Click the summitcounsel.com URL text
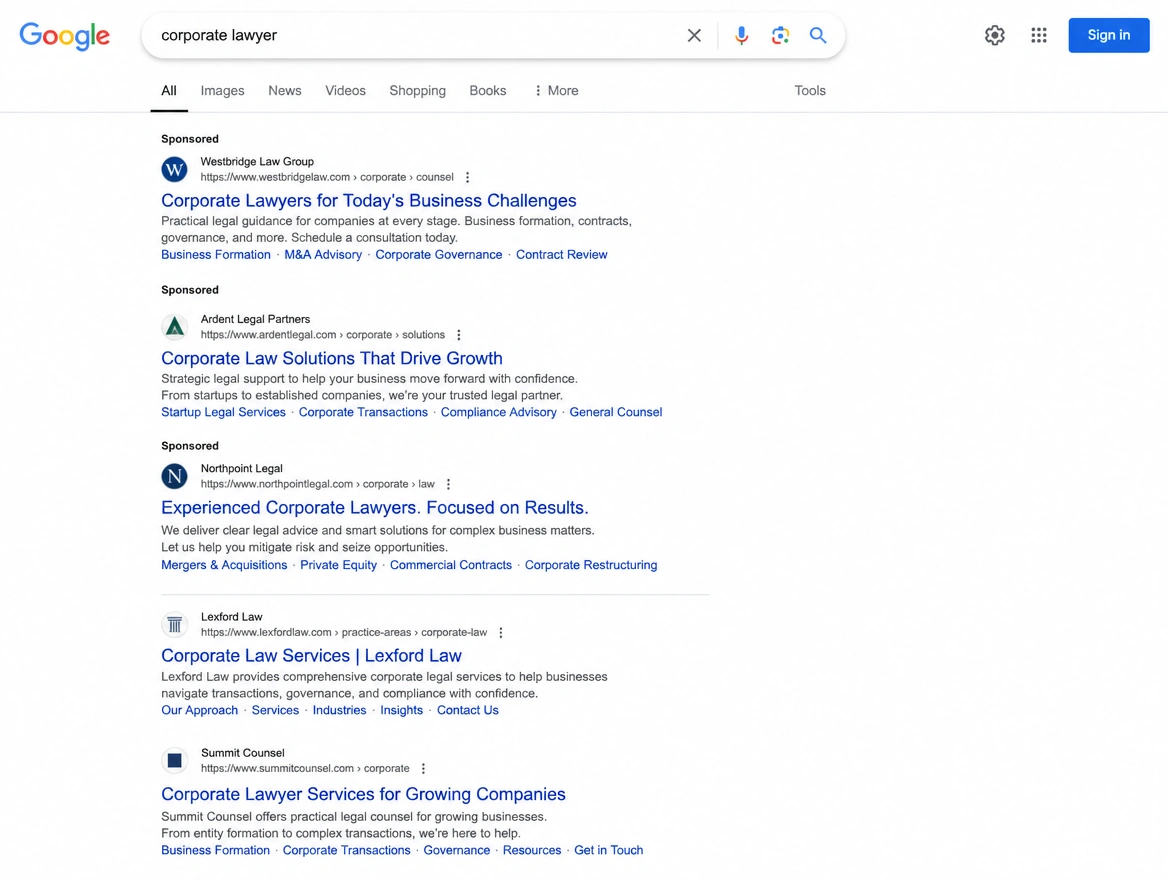 click(x=305, y=768)
